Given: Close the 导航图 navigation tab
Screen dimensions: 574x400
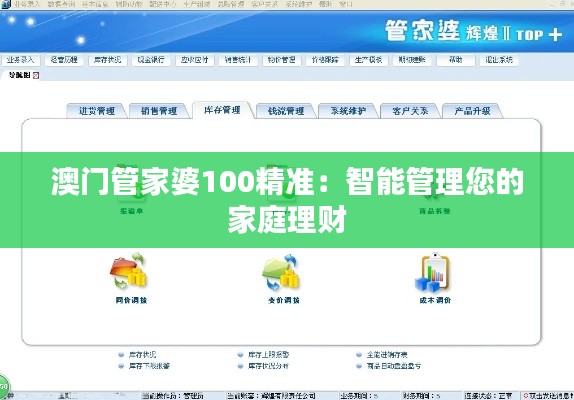Looking at the screenshot, I should tap(36, 75).
